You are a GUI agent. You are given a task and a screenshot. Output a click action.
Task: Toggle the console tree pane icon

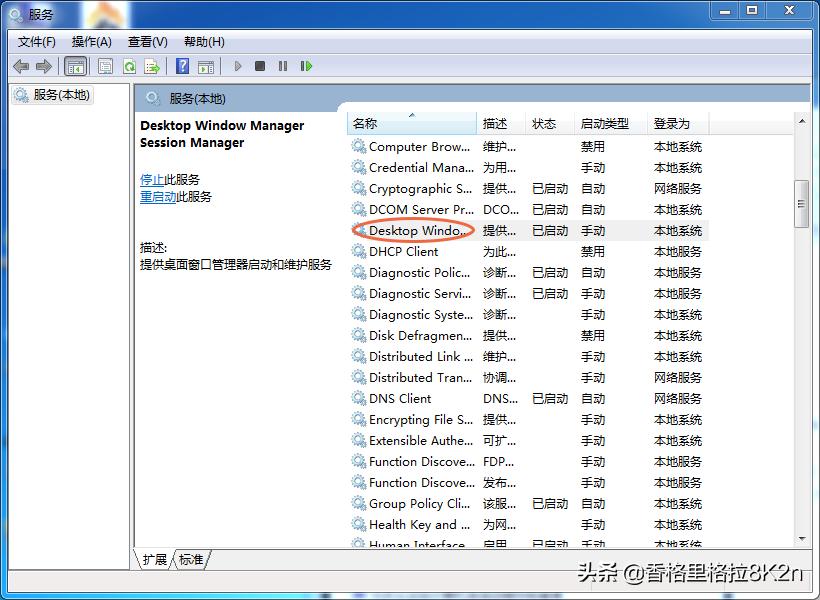[76, 66]
